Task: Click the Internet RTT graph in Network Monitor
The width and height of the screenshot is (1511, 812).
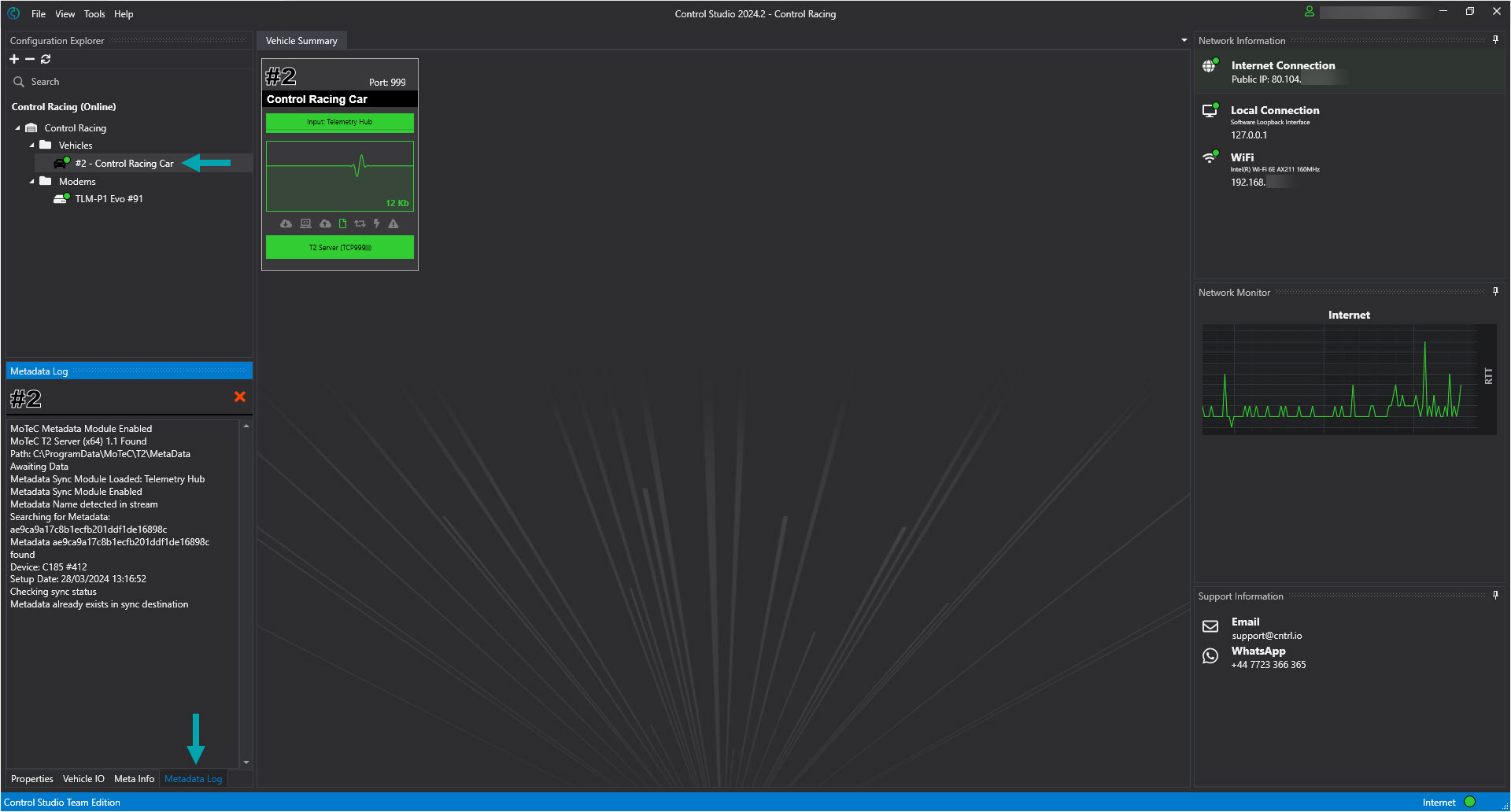Action: 1349,379
